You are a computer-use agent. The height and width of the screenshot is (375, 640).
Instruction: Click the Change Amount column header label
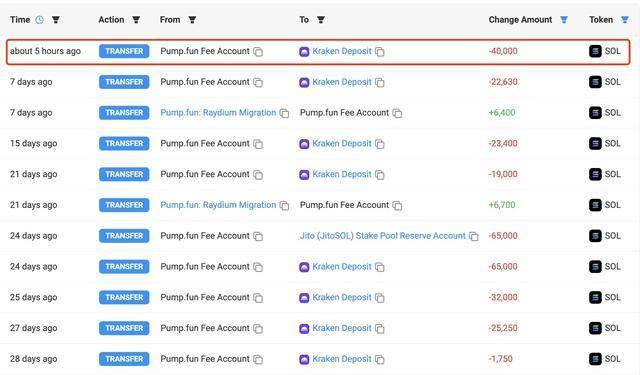[x=520, y=20]
